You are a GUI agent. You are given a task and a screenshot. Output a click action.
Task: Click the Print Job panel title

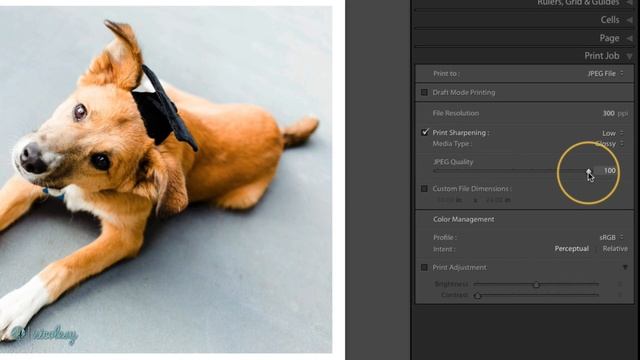tap(602, 56)
